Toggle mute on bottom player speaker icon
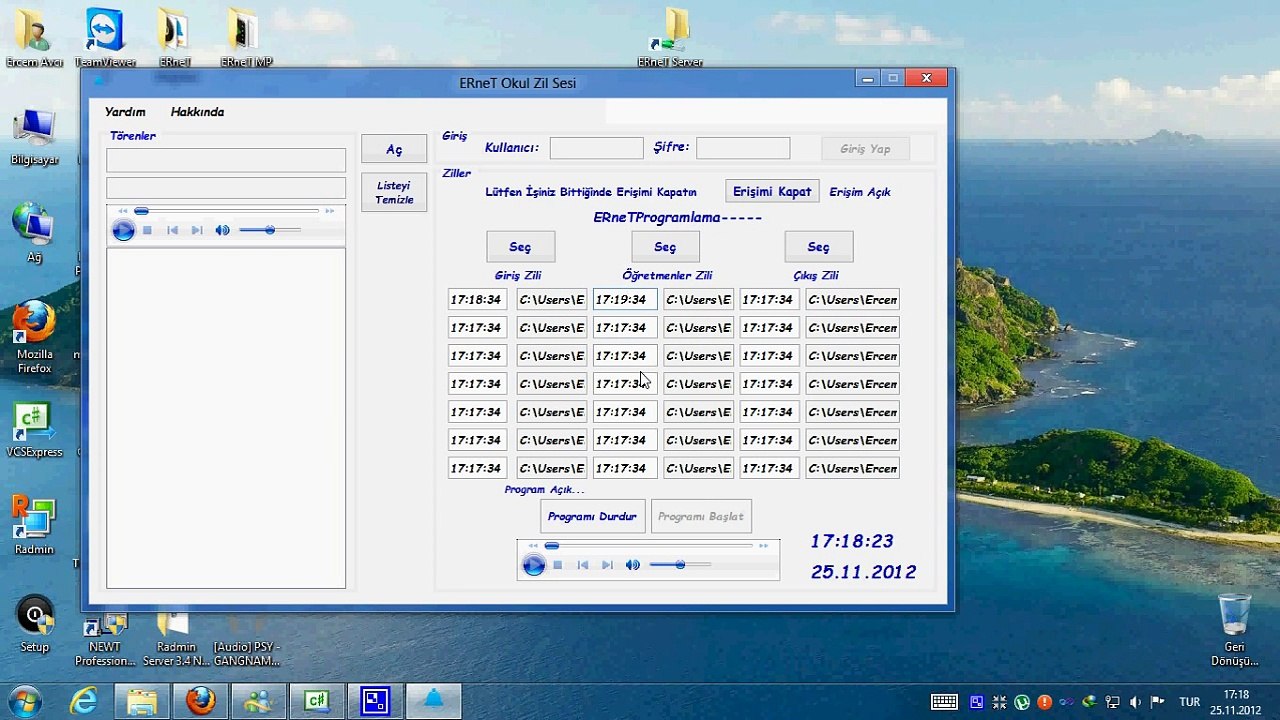This screenshot has width=1280, height=720. pos(632,565)
